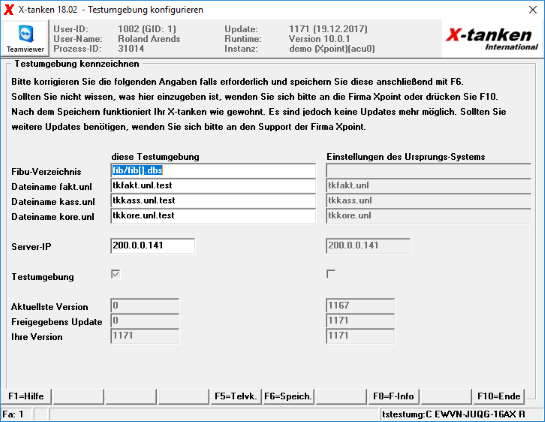This screenshot has height=422, width=545.
Task: Click the Dateiname kass.unl field with tkkass.unl.test
Action: tap(213, 201)
